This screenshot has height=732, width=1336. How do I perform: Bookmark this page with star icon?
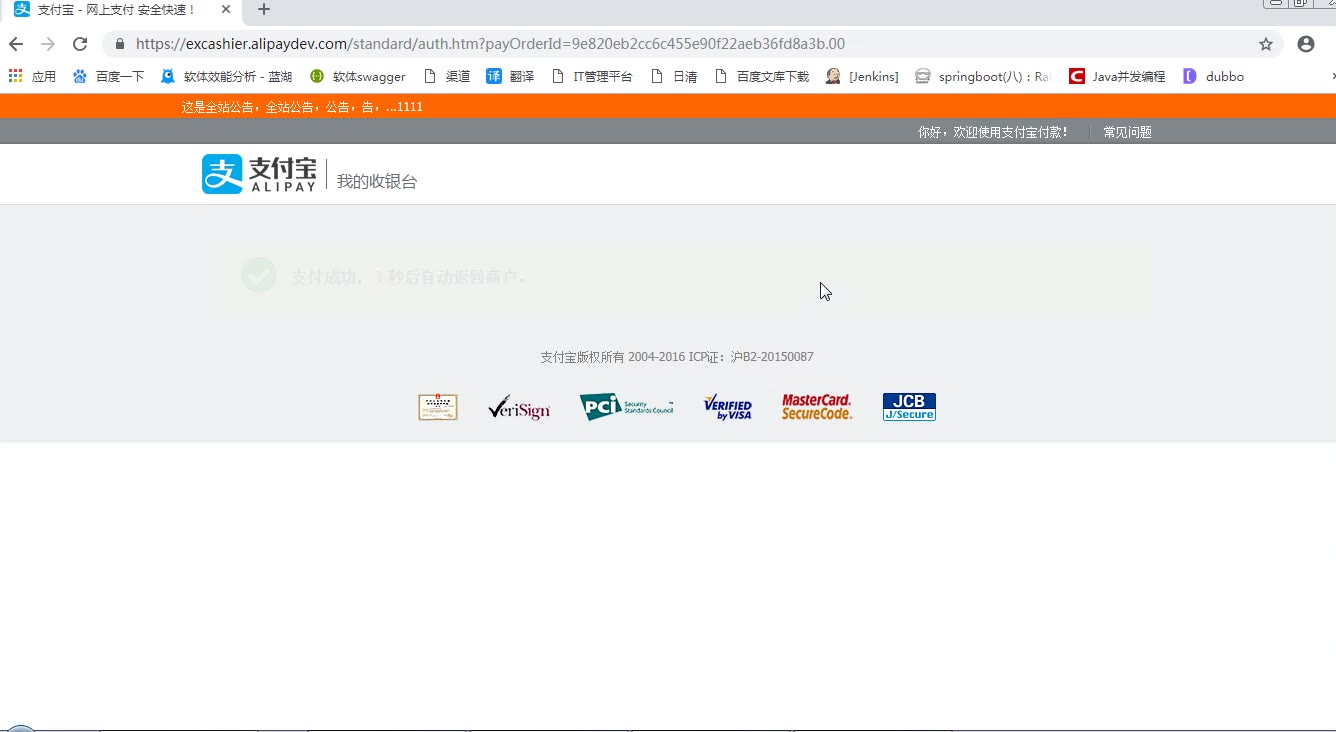(x=1266, y=44)
